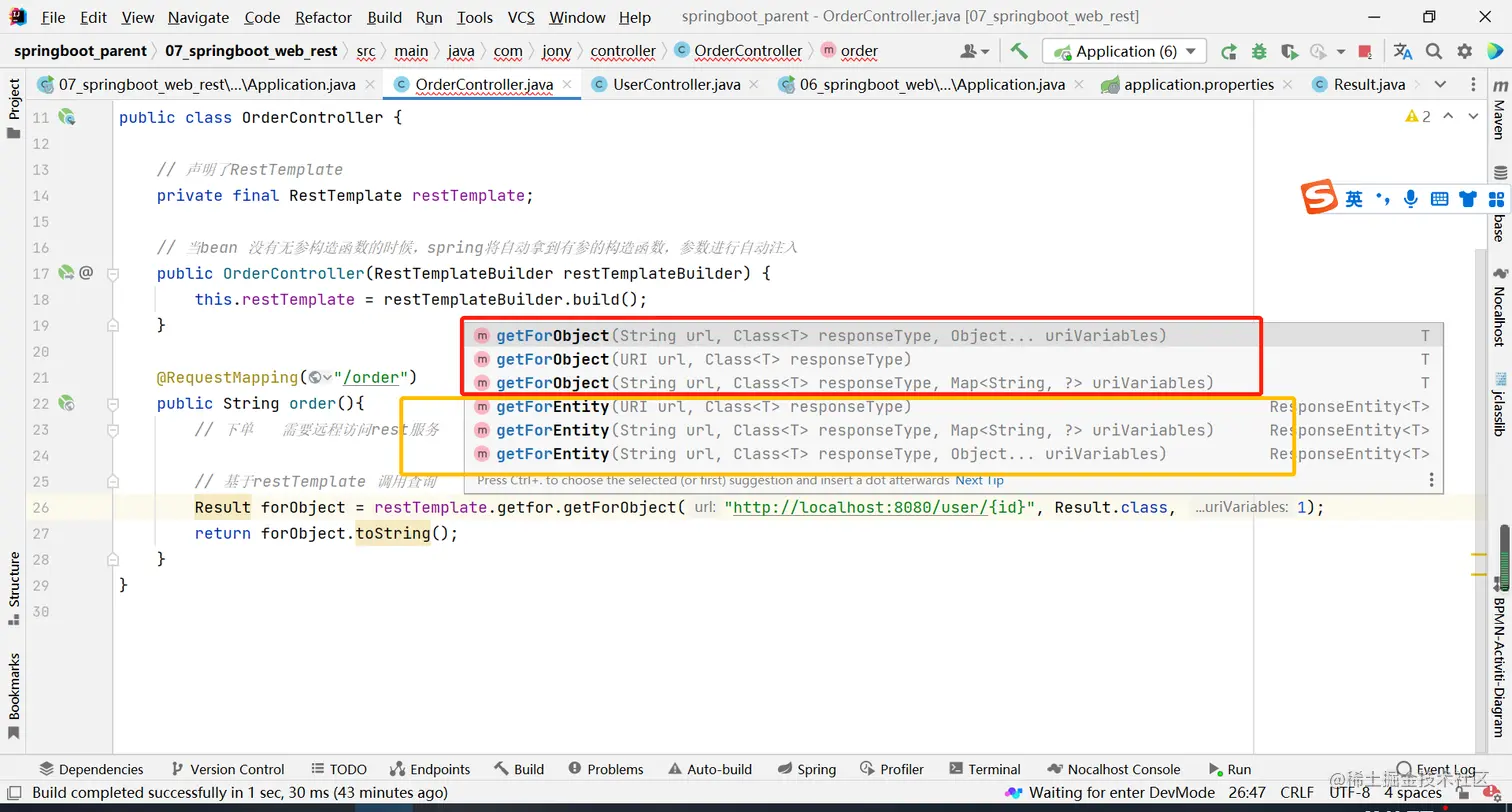Open the Nocalhost Console tool window

(x=1113, y=769)
